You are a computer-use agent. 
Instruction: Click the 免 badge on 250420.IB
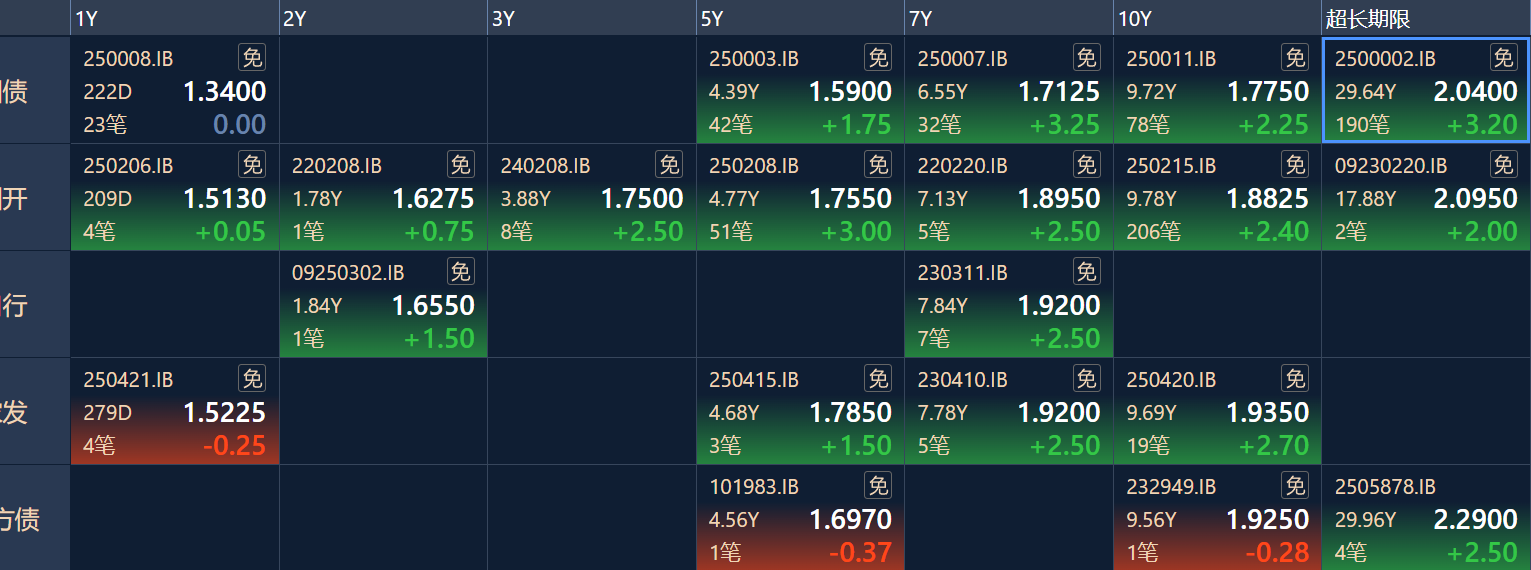click(1295, 378)
